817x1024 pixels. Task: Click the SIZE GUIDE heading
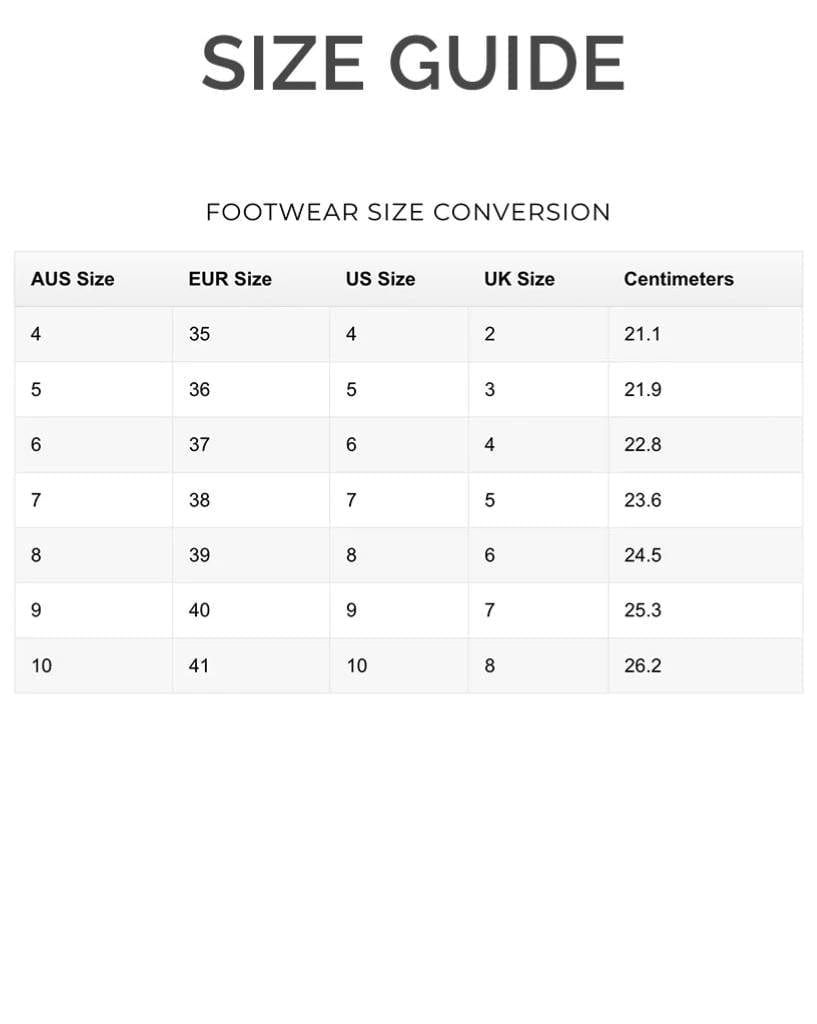click(x=412, y=64)
